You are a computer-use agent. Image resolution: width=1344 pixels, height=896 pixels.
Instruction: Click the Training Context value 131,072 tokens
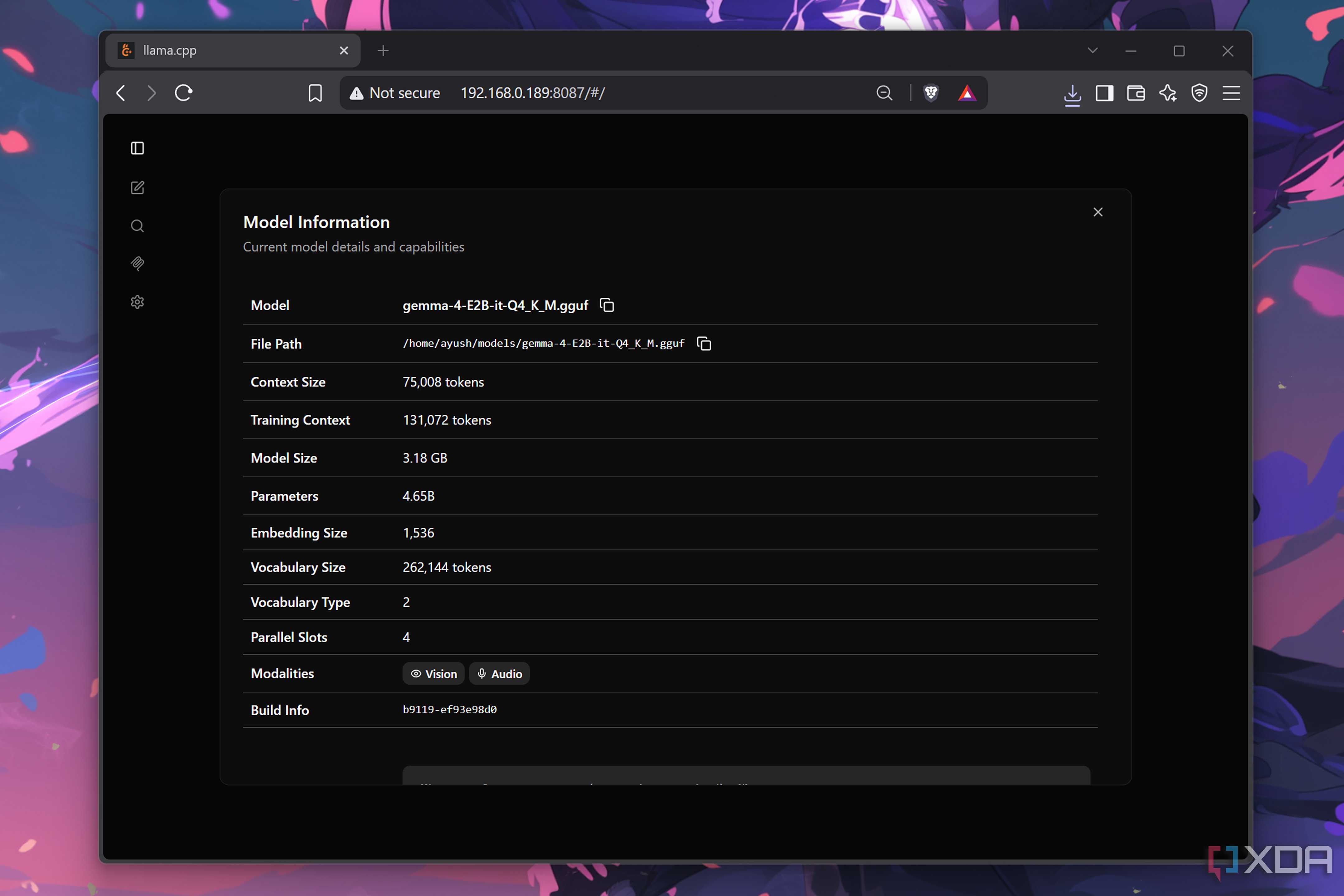coord(447,420)
